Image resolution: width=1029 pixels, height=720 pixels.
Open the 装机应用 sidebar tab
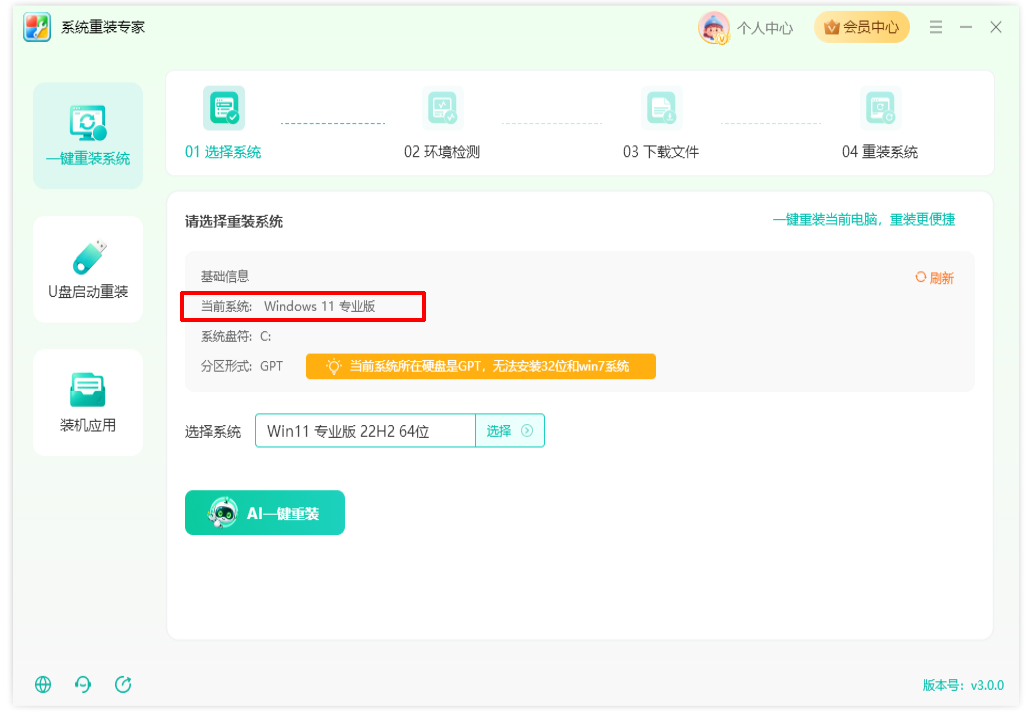tap(88, 402)
